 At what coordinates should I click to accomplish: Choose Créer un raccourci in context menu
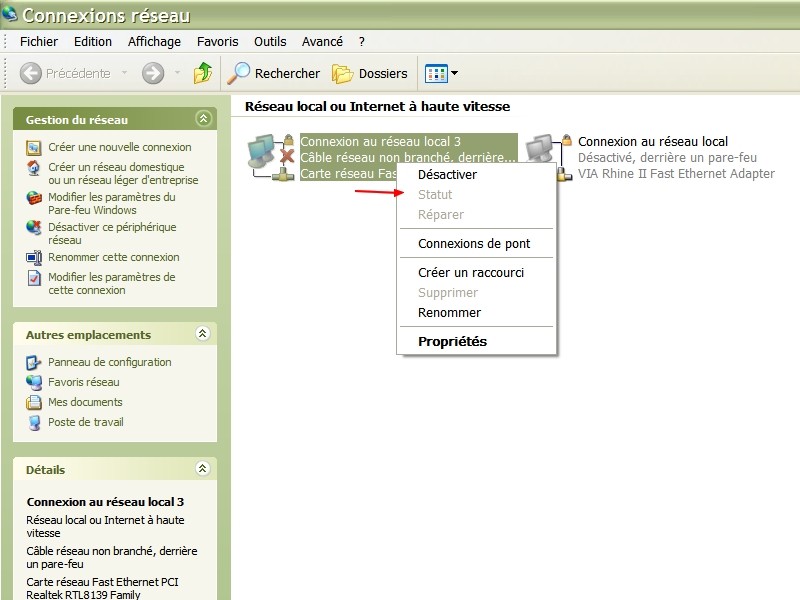tap(470, 273)
